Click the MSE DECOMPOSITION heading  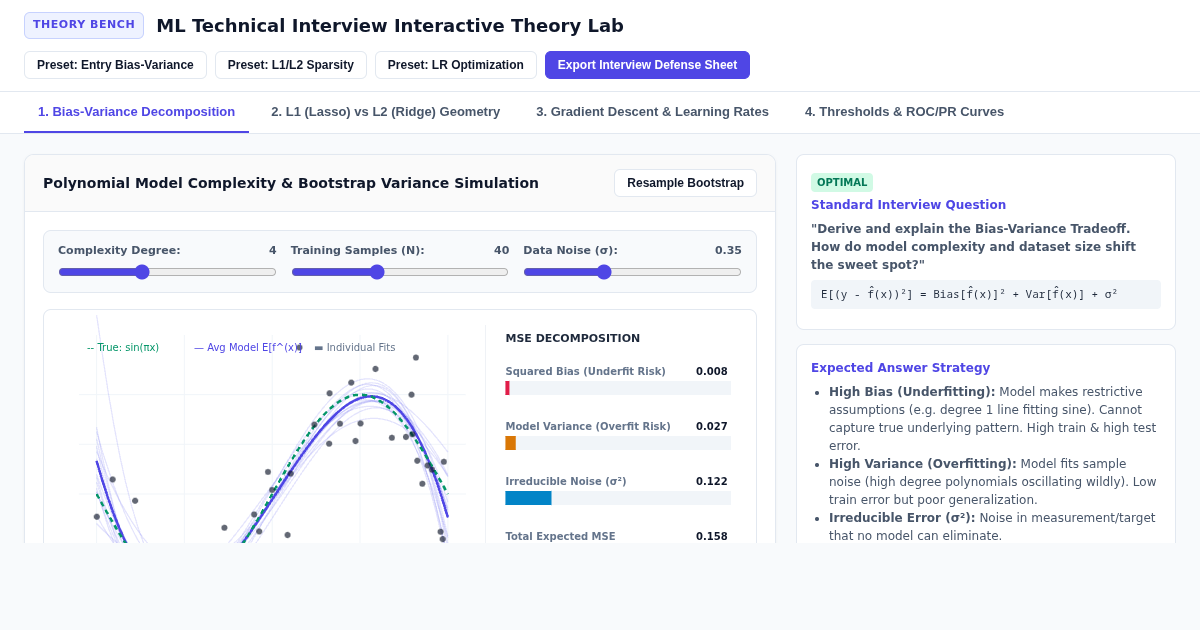point(572,338)
